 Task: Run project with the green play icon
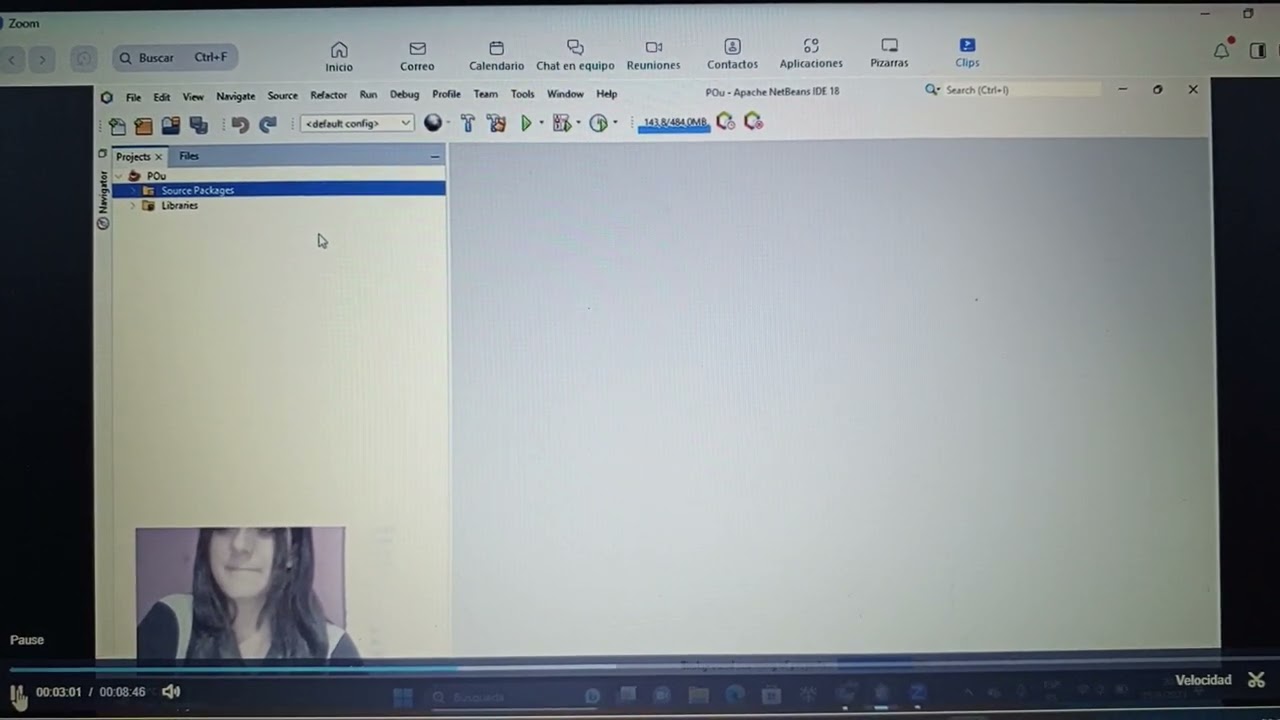pyautogui.click(x=526, y=123)
